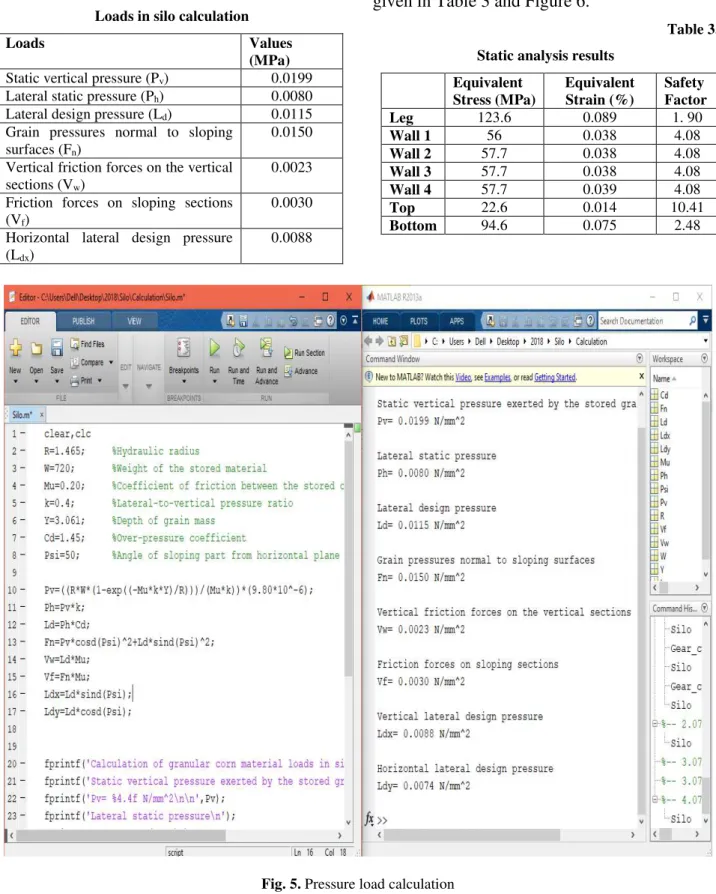Click the Silo segment of the folder path
The image size is (716, 894).
(559, 342)
